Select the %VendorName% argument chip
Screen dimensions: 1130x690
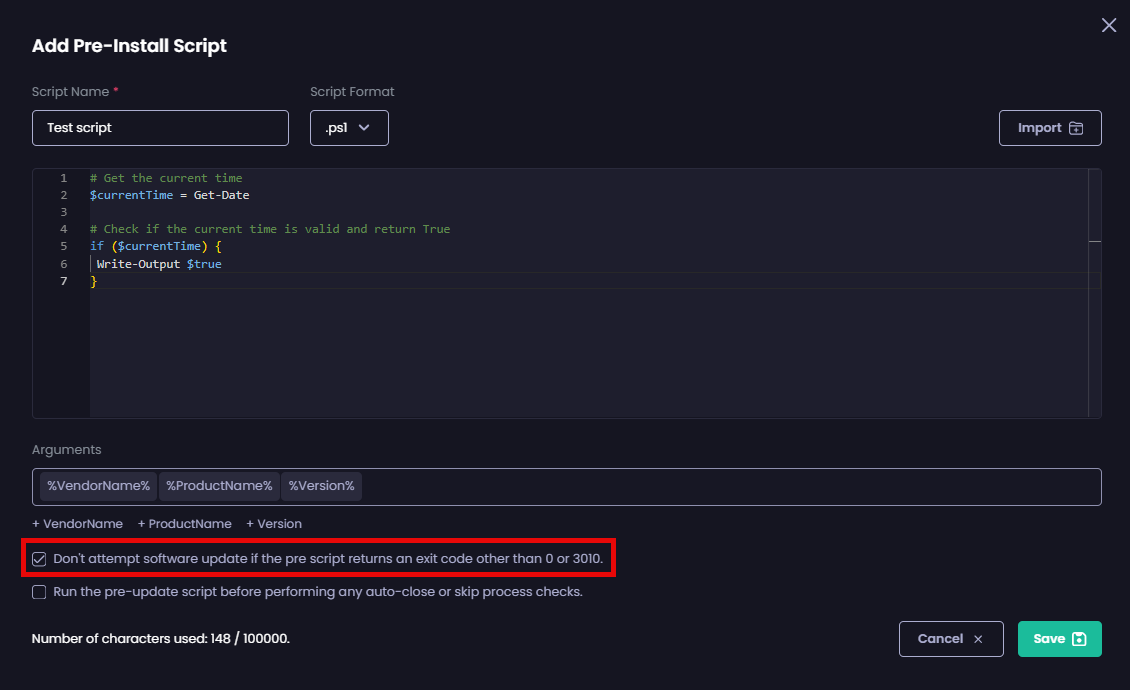coord(97,486)
